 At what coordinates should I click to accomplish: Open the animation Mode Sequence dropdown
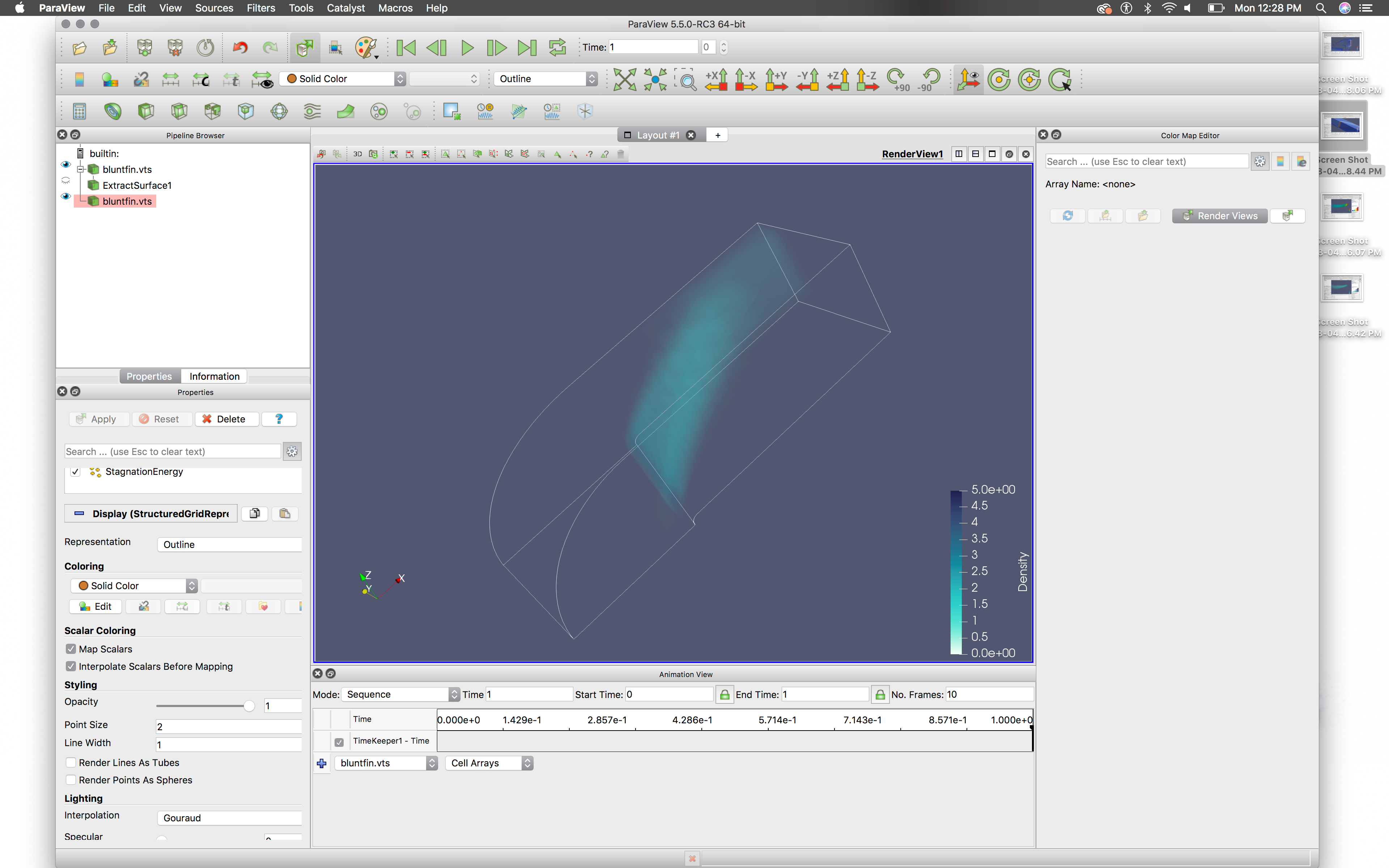point(401,694)
